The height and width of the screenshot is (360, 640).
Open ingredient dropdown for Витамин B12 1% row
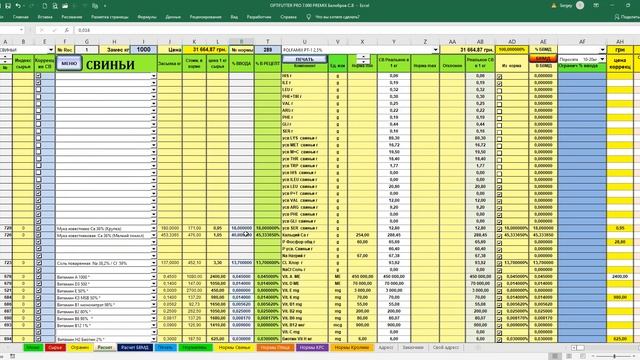(x=153, y=325)
